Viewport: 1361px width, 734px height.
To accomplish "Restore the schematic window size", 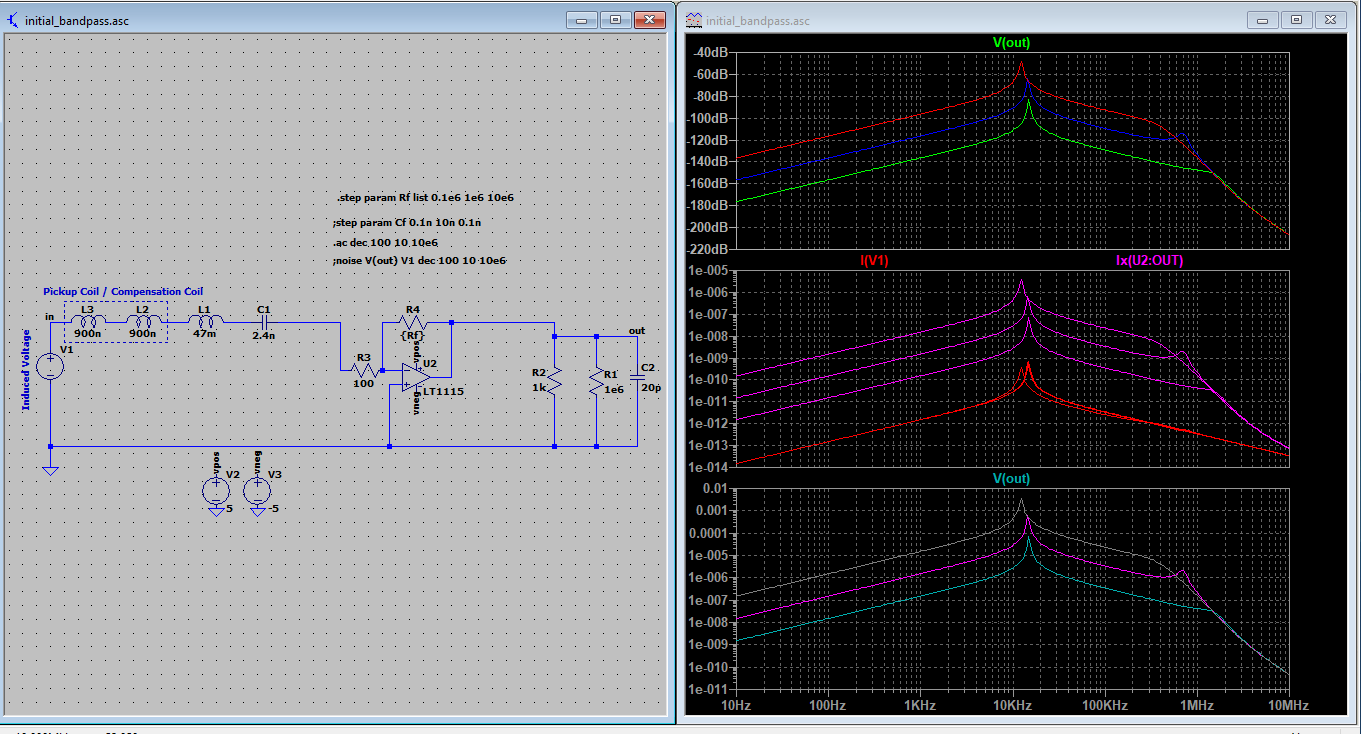I will (x=615, y=19).
